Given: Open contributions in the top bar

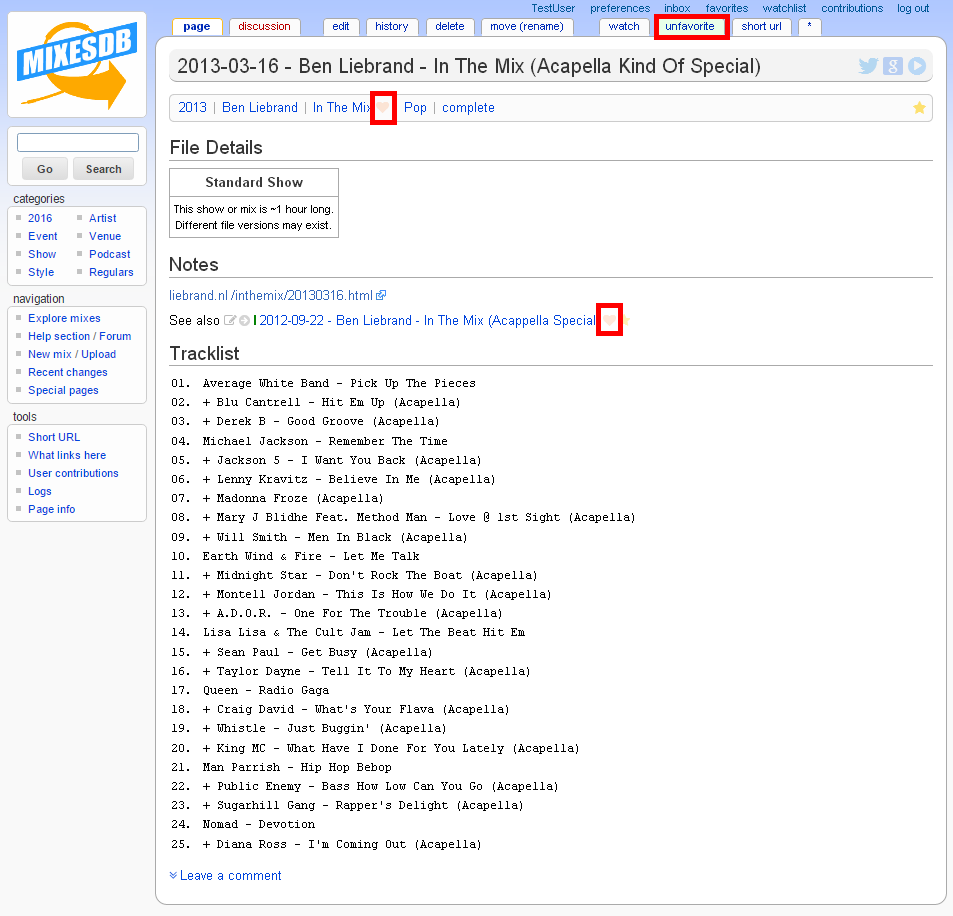Looking at the screenshot, I should pyautogui.click(x=852, y=9).
